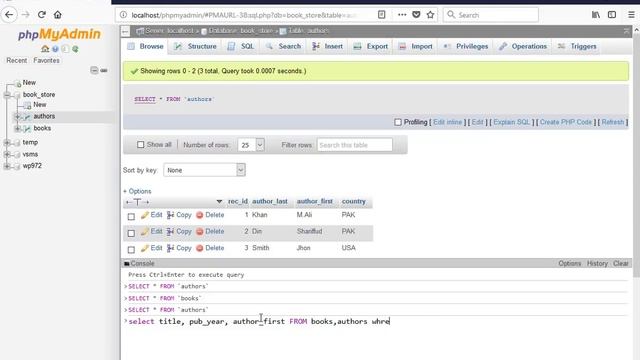Toggle the Profiling checkbox
The image size is (640, 360).
tap(398, 122)
